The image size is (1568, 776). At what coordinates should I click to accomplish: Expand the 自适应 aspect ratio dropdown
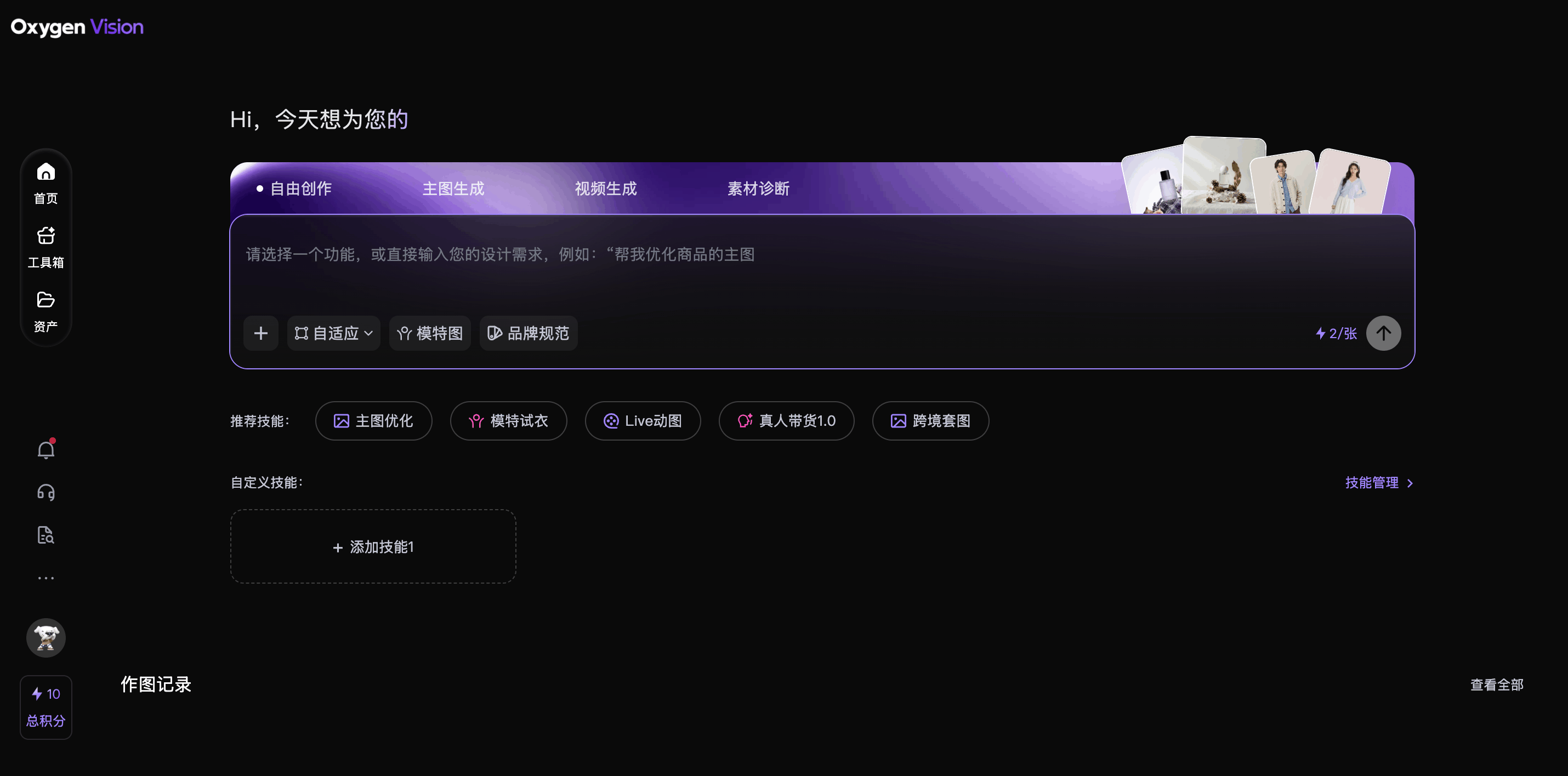(x=333, y=333)
